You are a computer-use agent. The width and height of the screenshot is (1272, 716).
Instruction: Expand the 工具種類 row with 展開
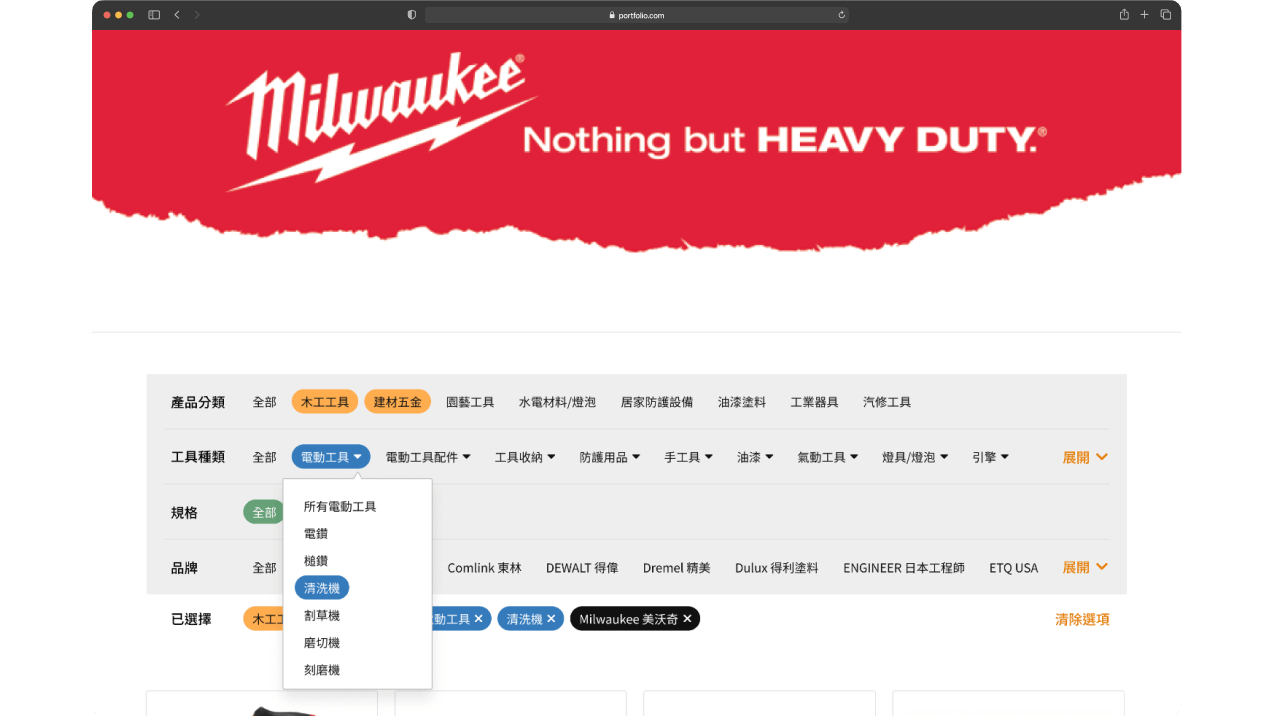(1084, 457)
